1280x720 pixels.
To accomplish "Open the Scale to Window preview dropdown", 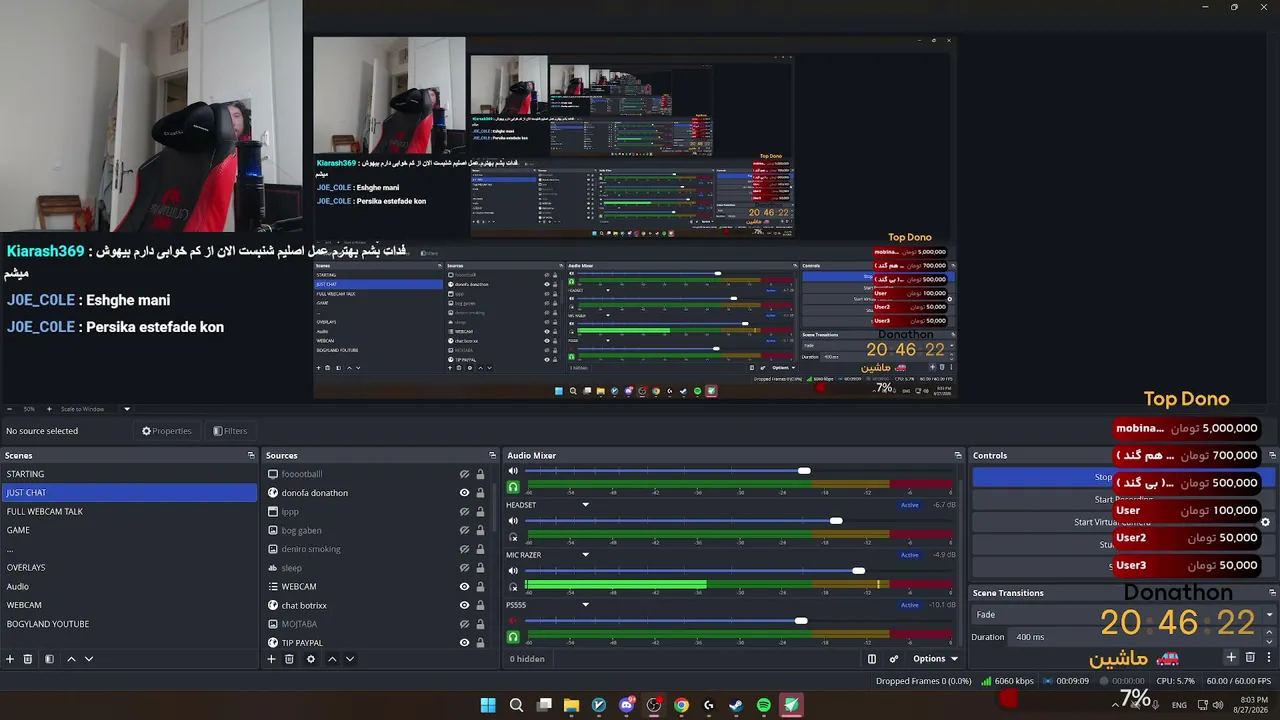I will [126, 409].
